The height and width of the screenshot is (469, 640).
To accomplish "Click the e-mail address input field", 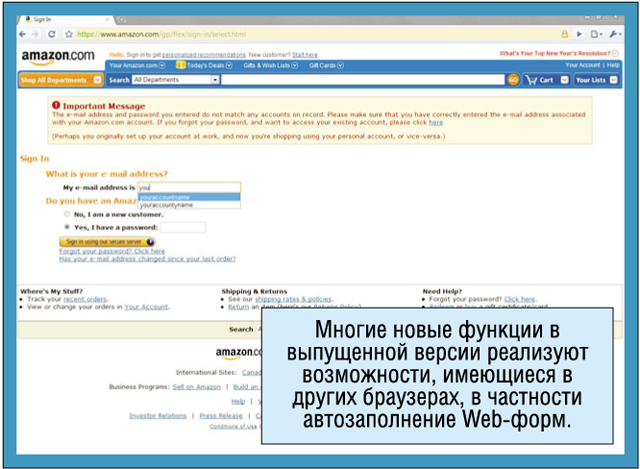I will 189,187.
